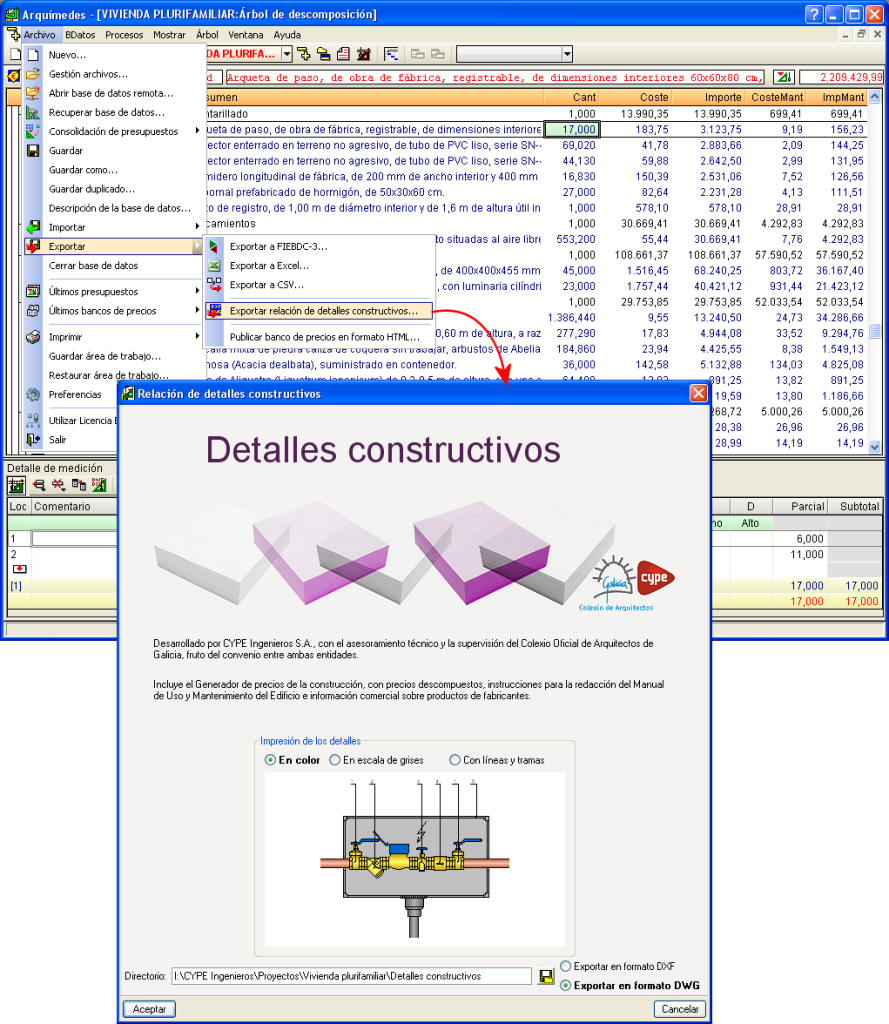Click the Exportar a FIEBDC-3 icon
Screen dimensions: 889x1024
click(x=214, y=247)
